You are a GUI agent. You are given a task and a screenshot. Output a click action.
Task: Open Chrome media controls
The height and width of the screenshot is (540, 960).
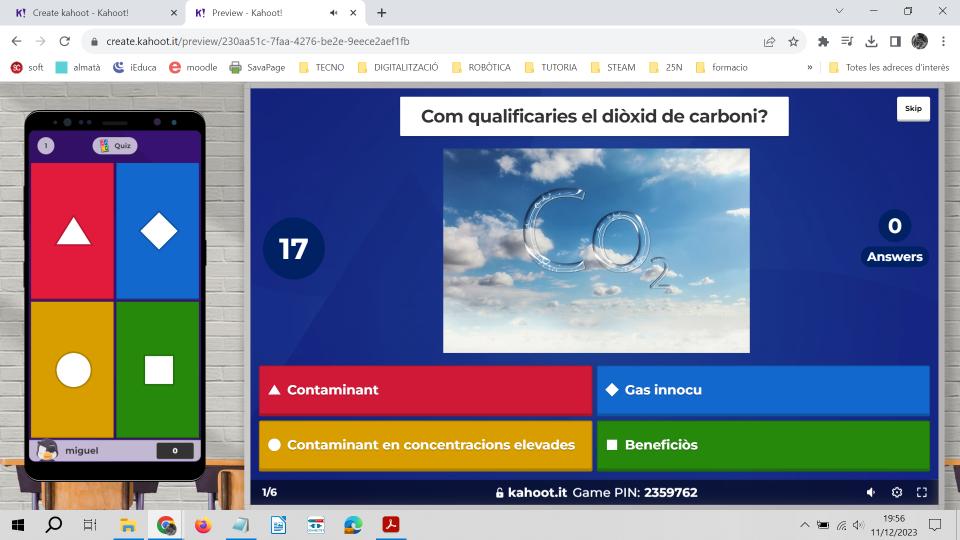[847, 41]
